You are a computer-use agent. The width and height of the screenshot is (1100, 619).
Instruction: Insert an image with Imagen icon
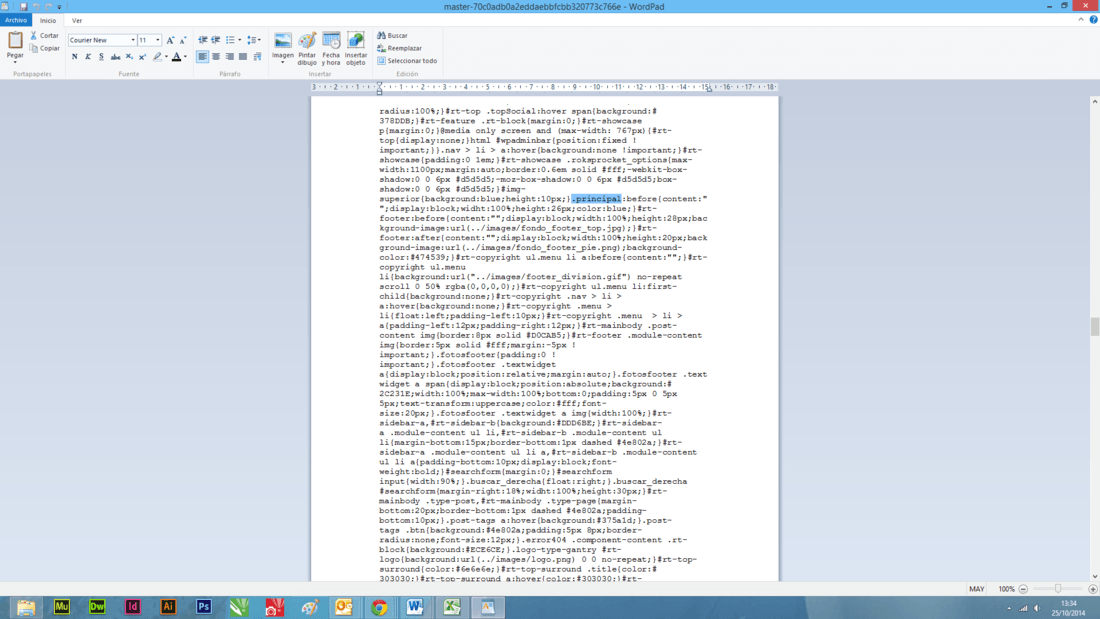coord(283,41)
